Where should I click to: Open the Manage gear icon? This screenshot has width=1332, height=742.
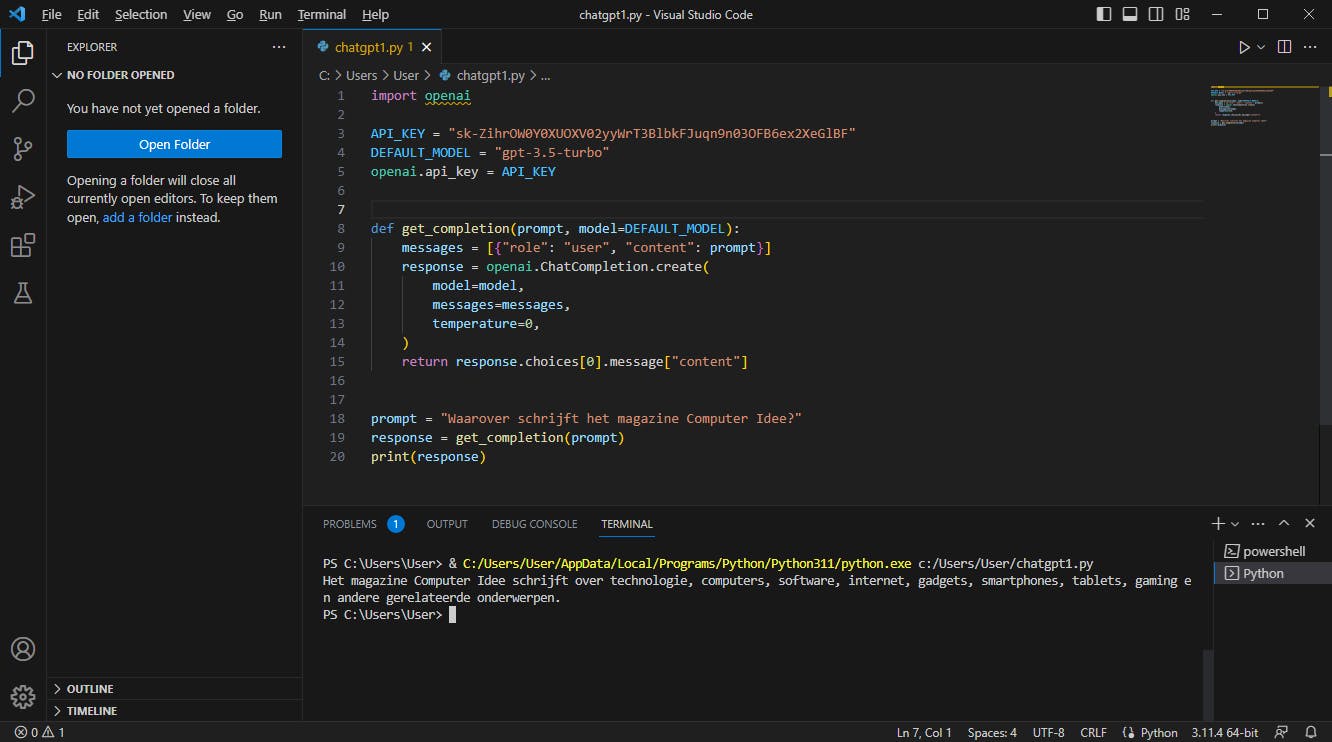pos(22,696)
